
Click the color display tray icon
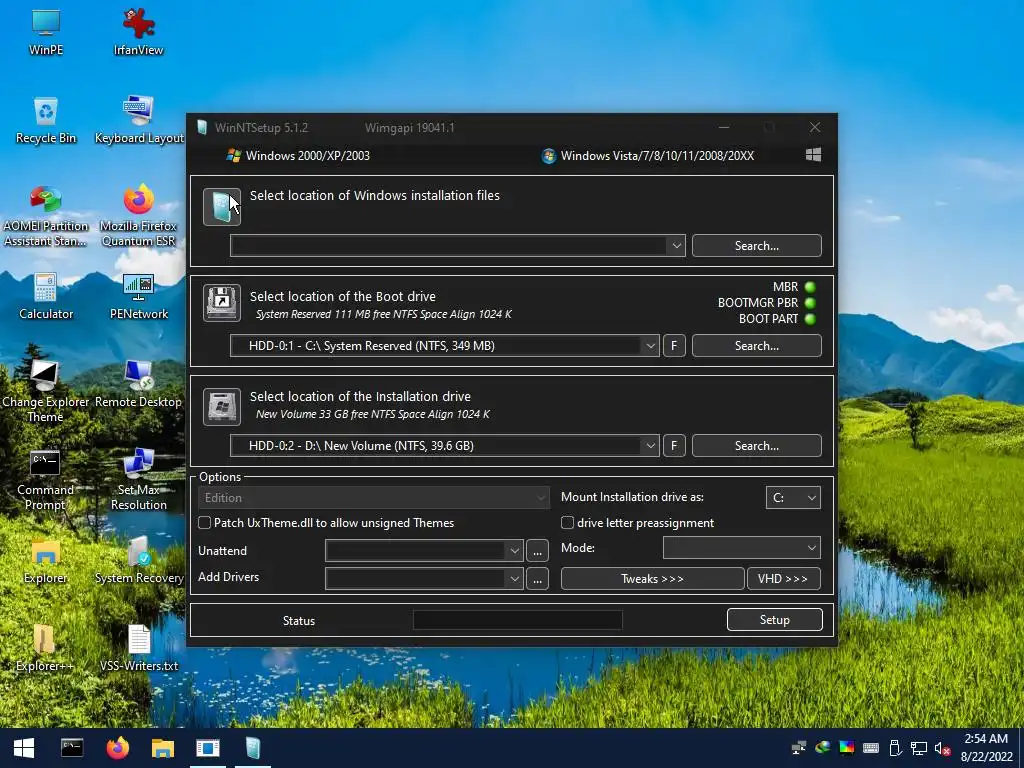point(846,748)
